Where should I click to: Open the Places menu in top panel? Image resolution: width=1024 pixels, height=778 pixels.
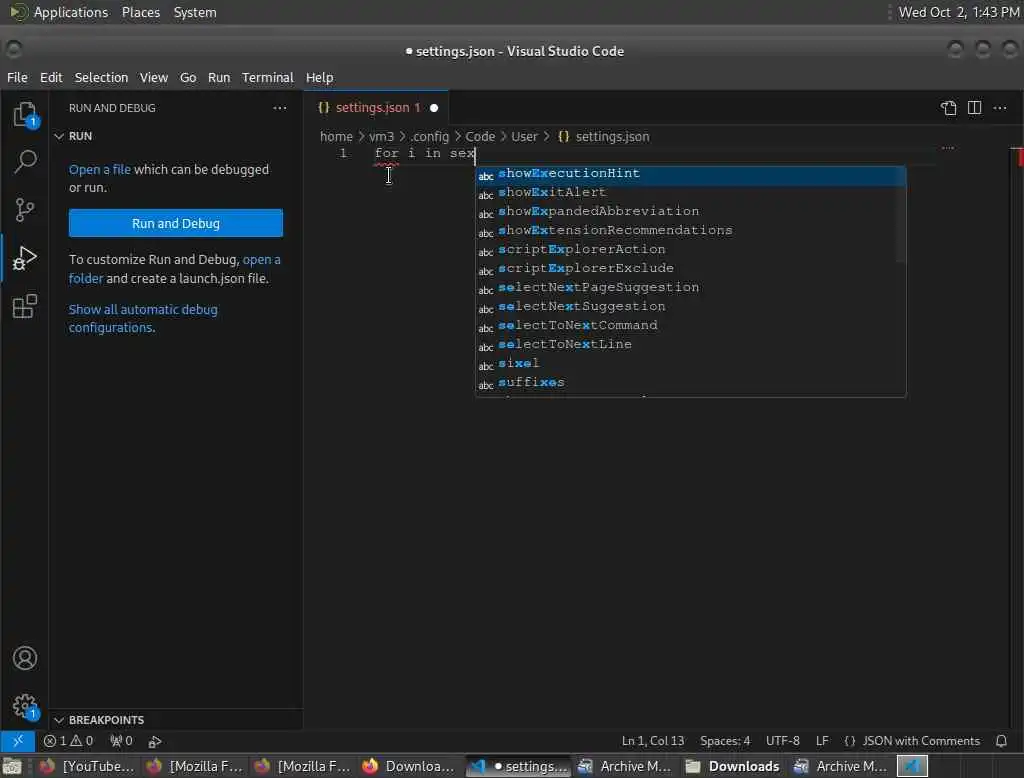click(x=140, y=12)
